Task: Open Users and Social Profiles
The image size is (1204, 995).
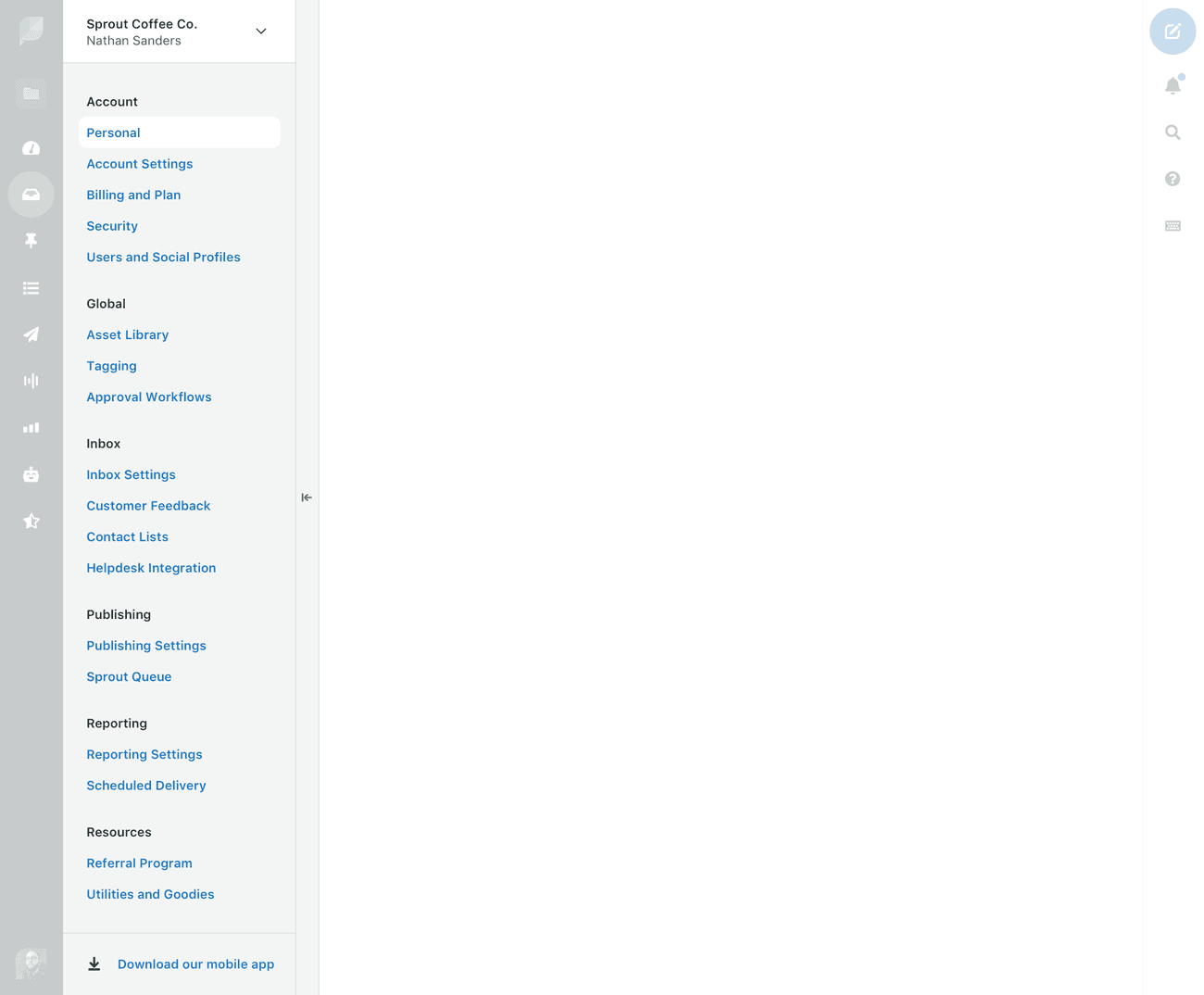Action: pyautogui.click(x=163, y=258)
